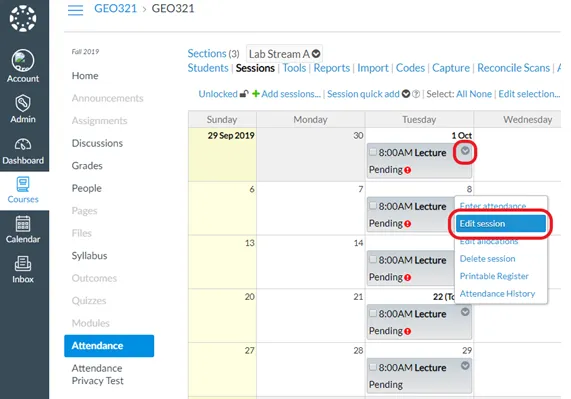
Task: Open People in course navigation
Action: point(87,188)
